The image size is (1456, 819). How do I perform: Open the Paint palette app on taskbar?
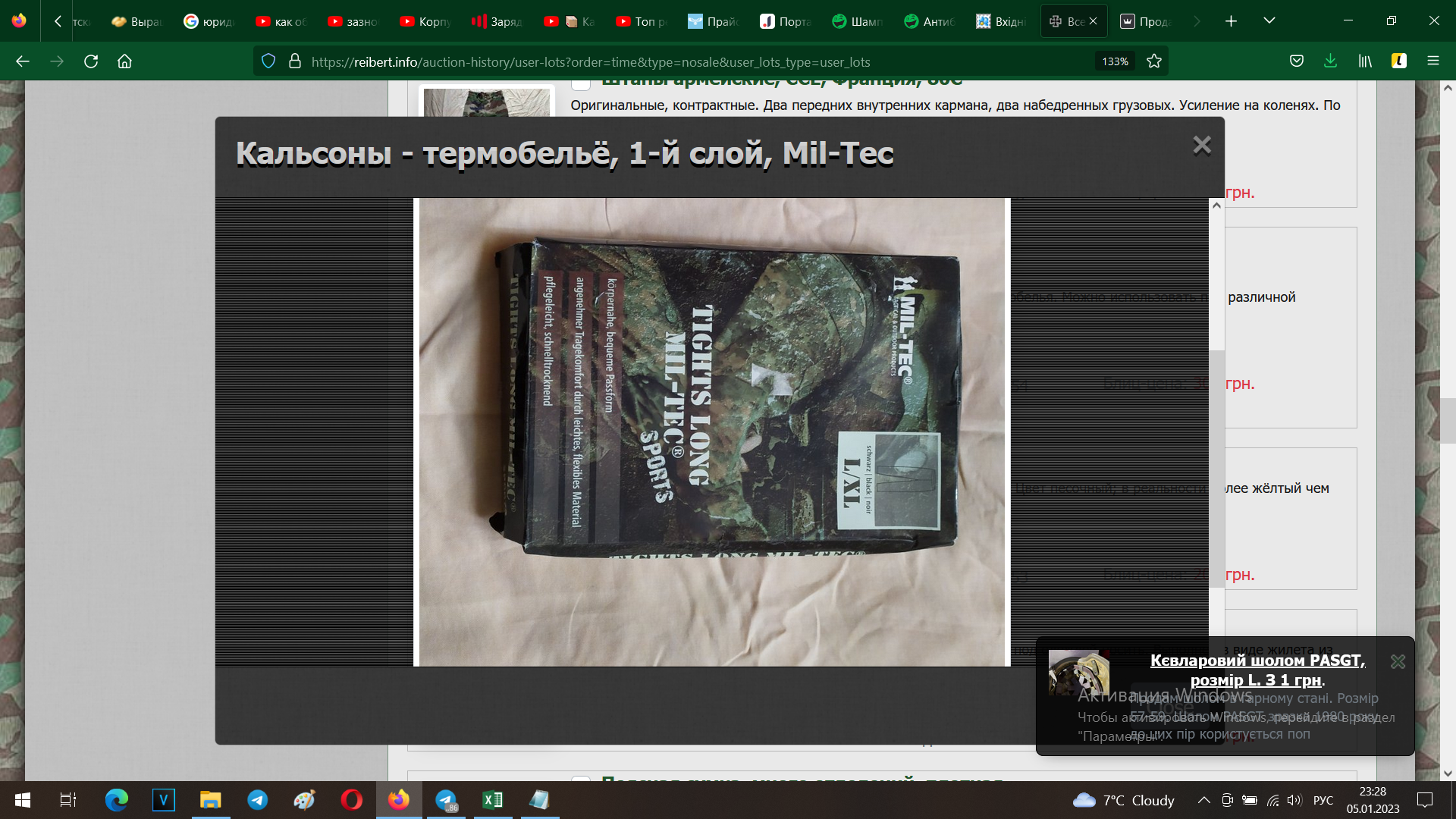(305, 800)
